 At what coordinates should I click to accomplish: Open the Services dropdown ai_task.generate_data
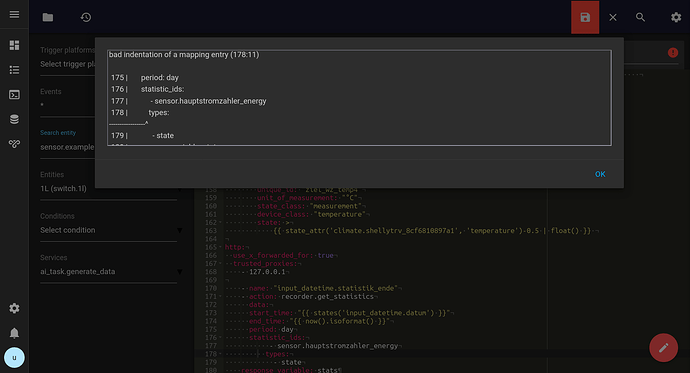point(111,271)
